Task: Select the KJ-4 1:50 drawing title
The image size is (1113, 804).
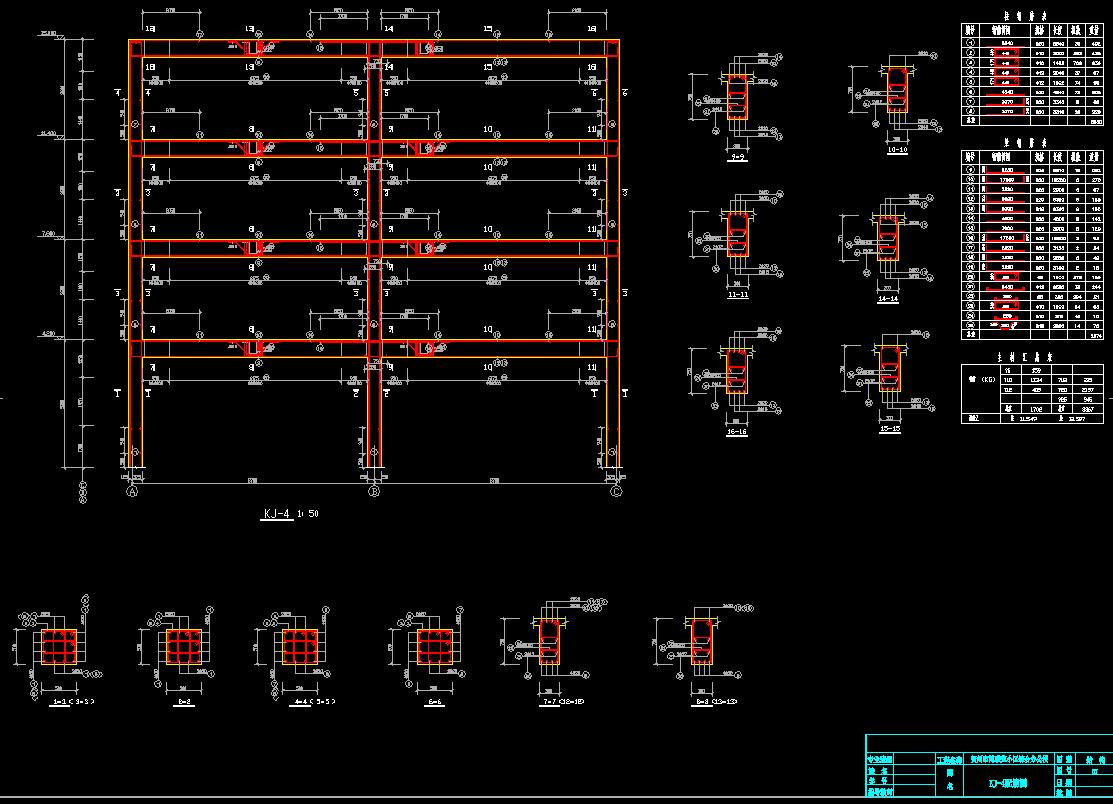Action: 290,514
